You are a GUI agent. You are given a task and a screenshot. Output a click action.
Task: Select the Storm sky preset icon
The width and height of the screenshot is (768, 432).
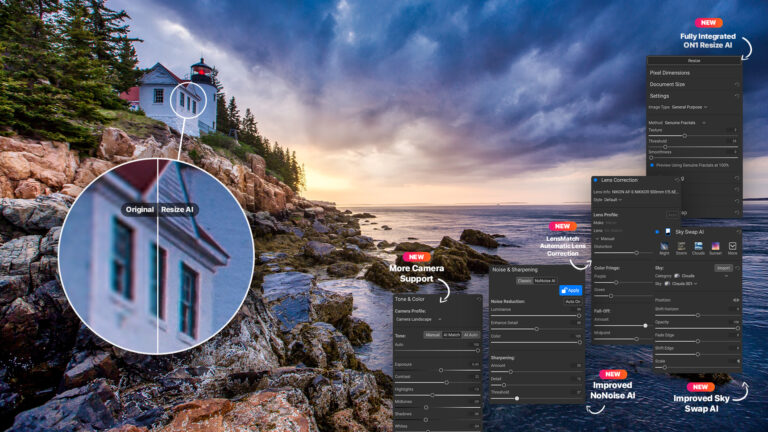[681, 246]
